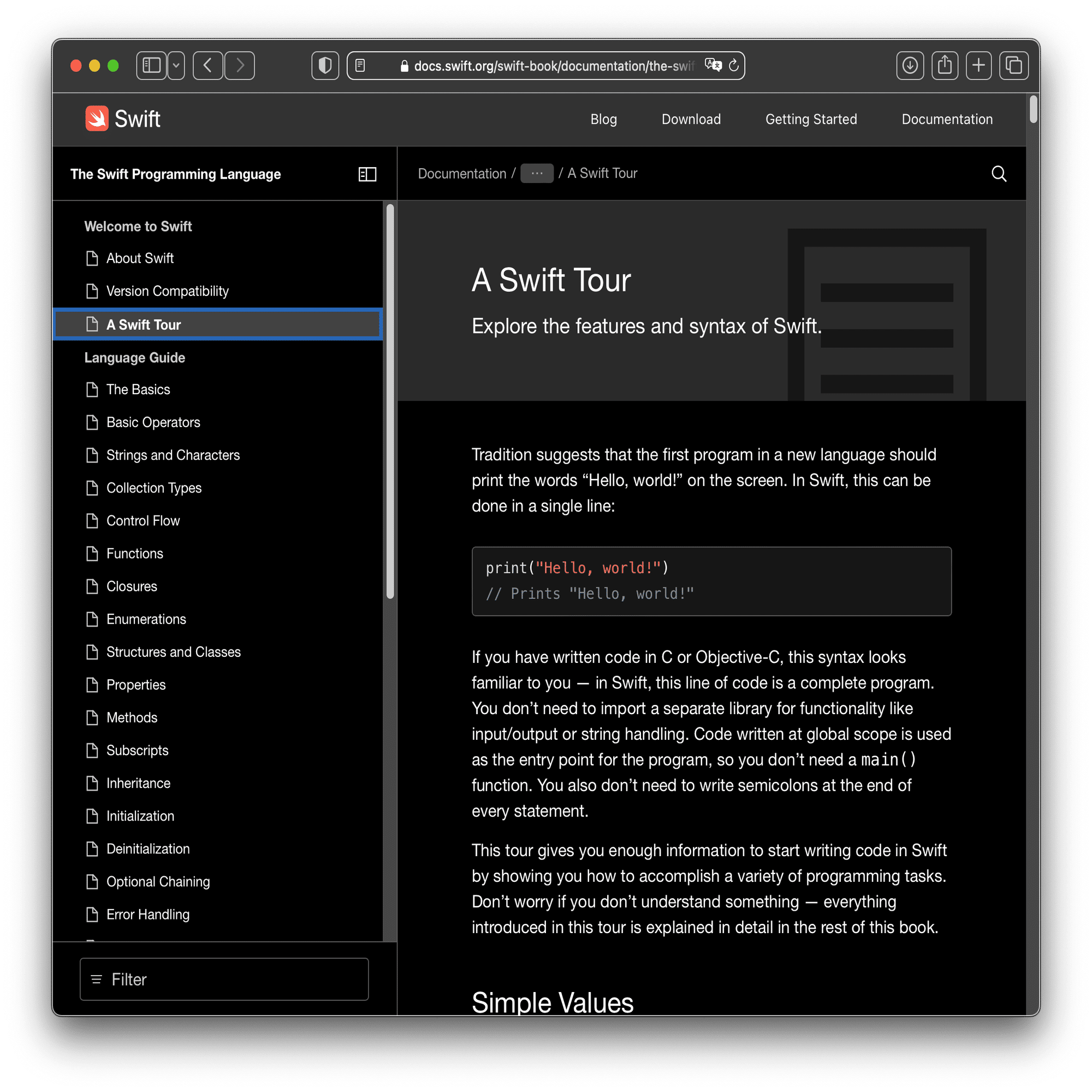
Task: Show tab overview icon
Action: (x=1013, y=66)
